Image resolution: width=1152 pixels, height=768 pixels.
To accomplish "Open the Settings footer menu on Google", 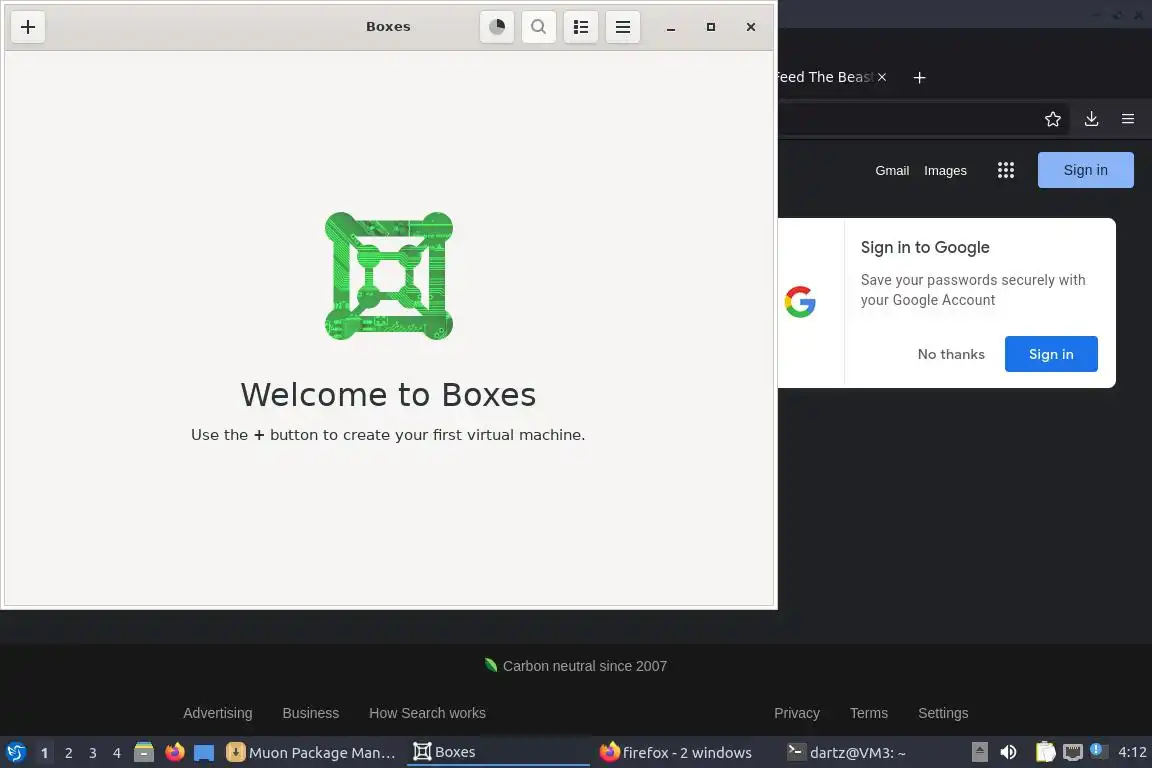I will 943,713.
